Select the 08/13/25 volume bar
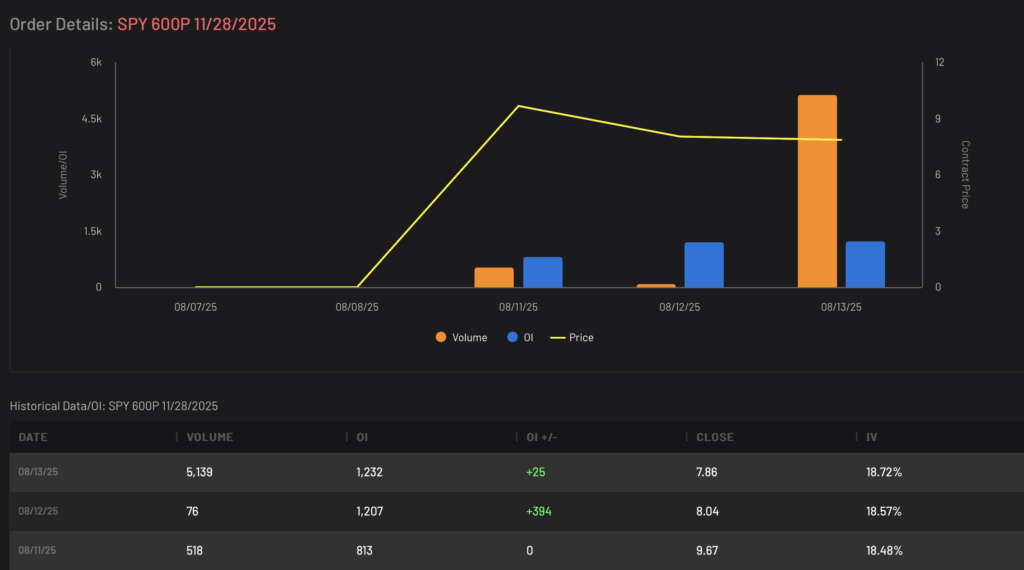The height and width of the screenshot is (570, 1024). pyautogui.click(x=817, y=191)
